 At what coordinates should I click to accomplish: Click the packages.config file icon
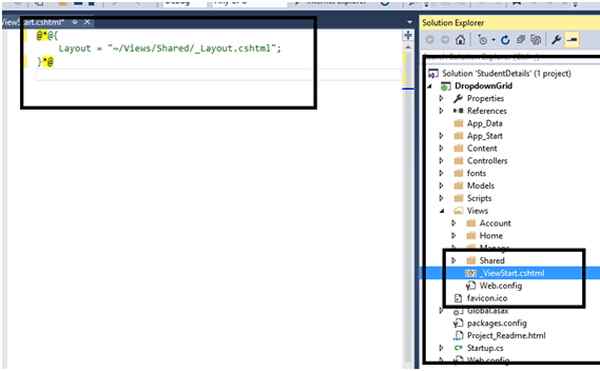[458, 323]
